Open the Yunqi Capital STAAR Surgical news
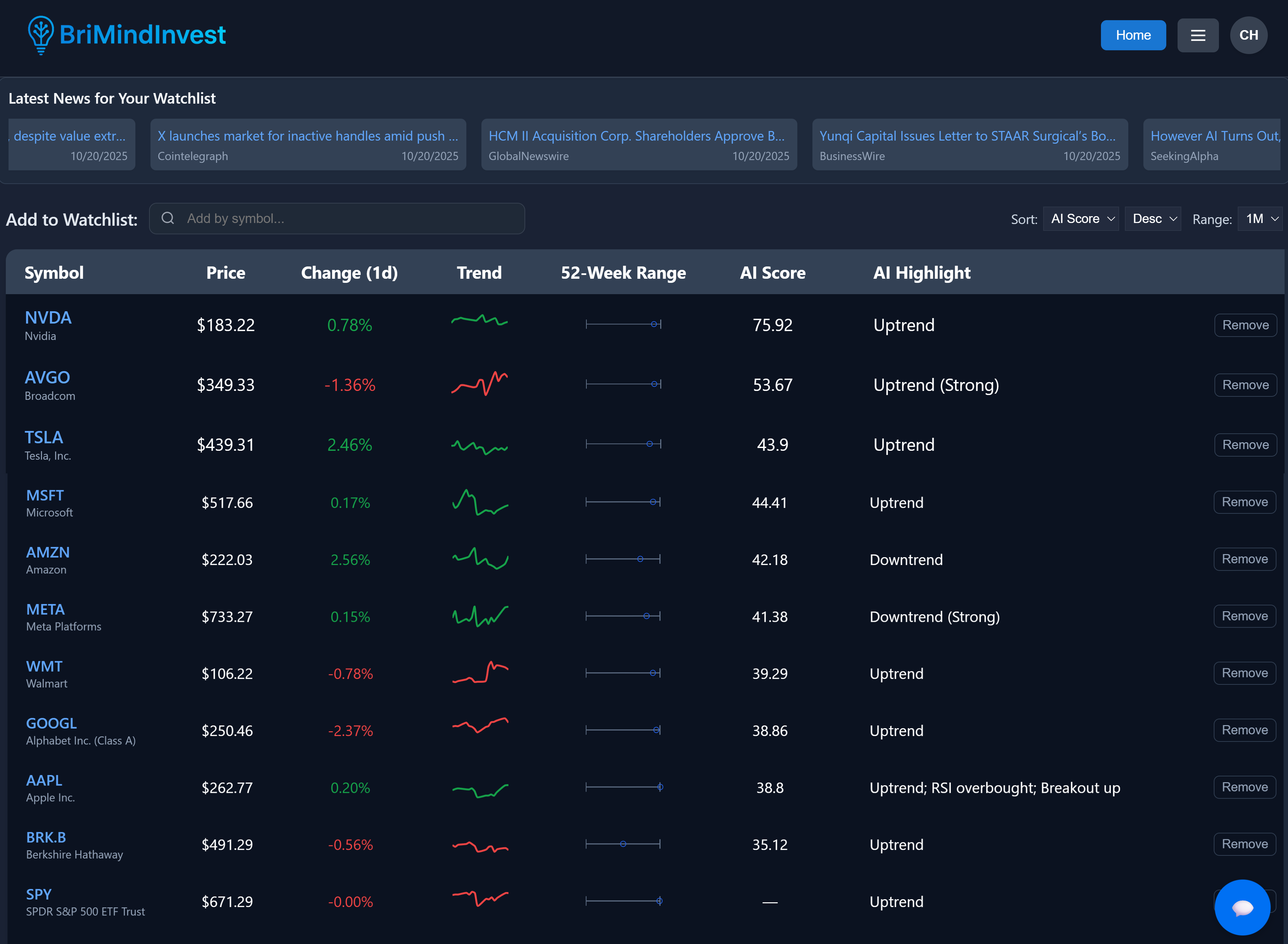The width and height of the screenshot is (1288, 944). 970,145
